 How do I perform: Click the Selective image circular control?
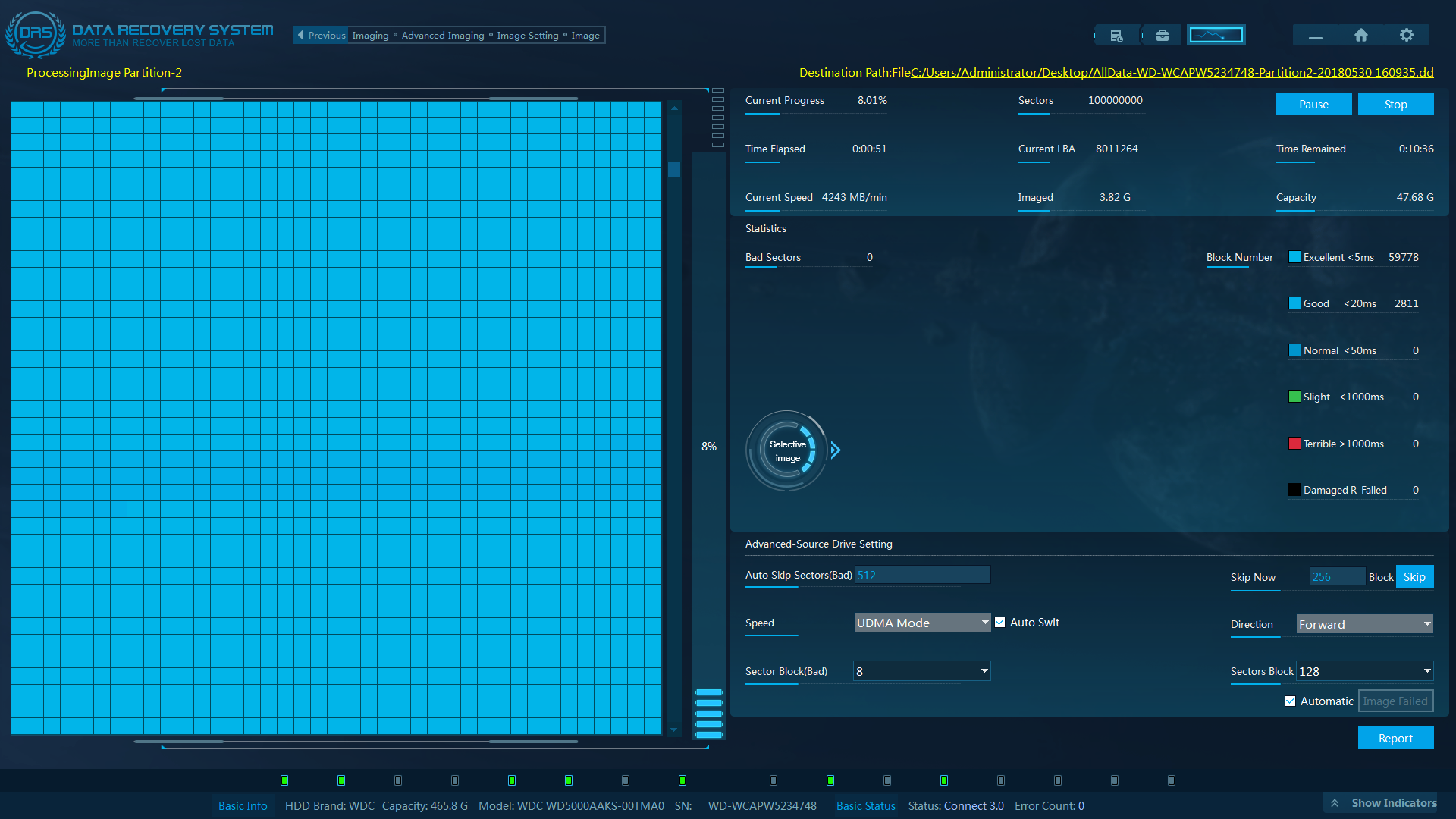787,450
